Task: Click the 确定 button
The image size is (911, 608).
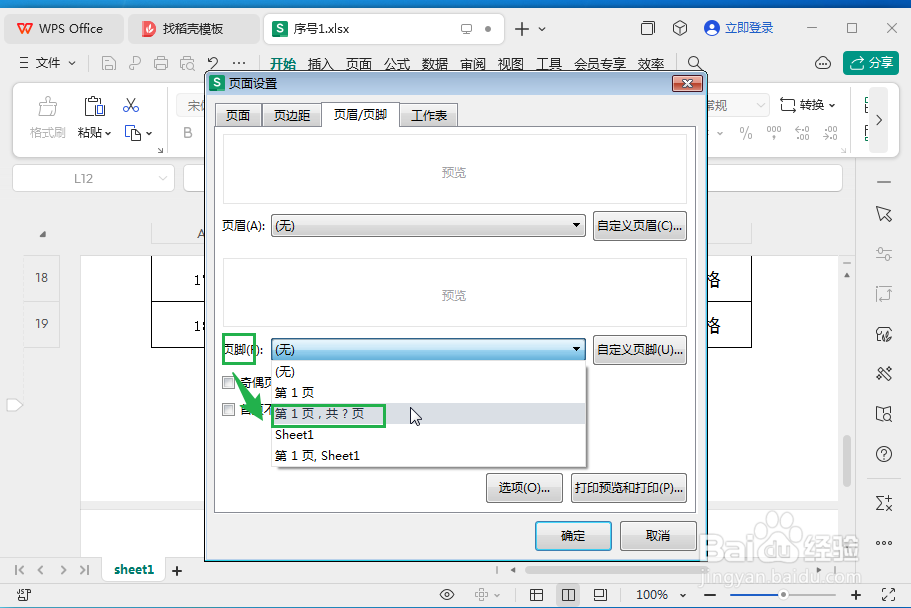Action: tap(573, 536)
